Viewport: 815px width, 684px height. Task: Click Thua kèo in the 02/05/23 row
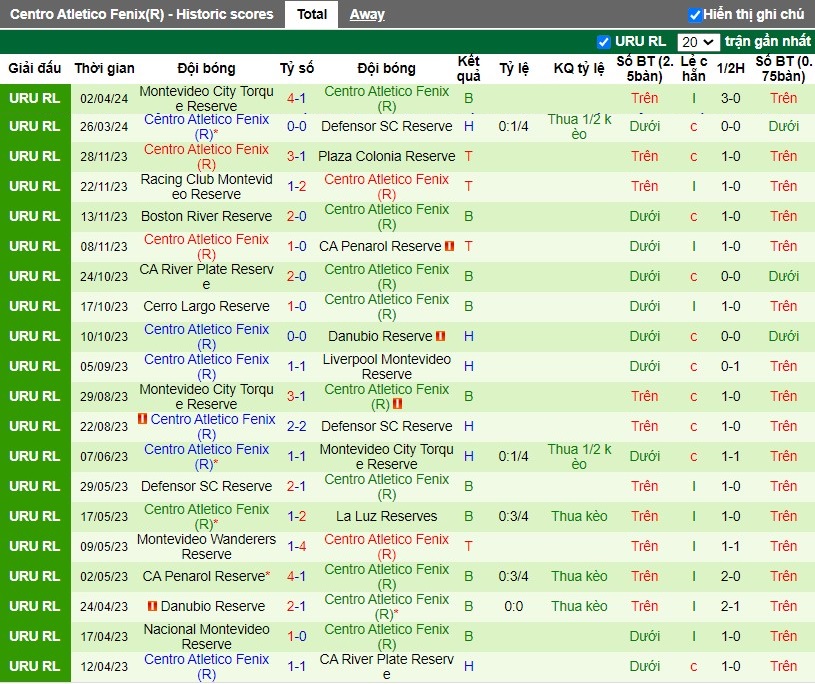coord(579,576)
